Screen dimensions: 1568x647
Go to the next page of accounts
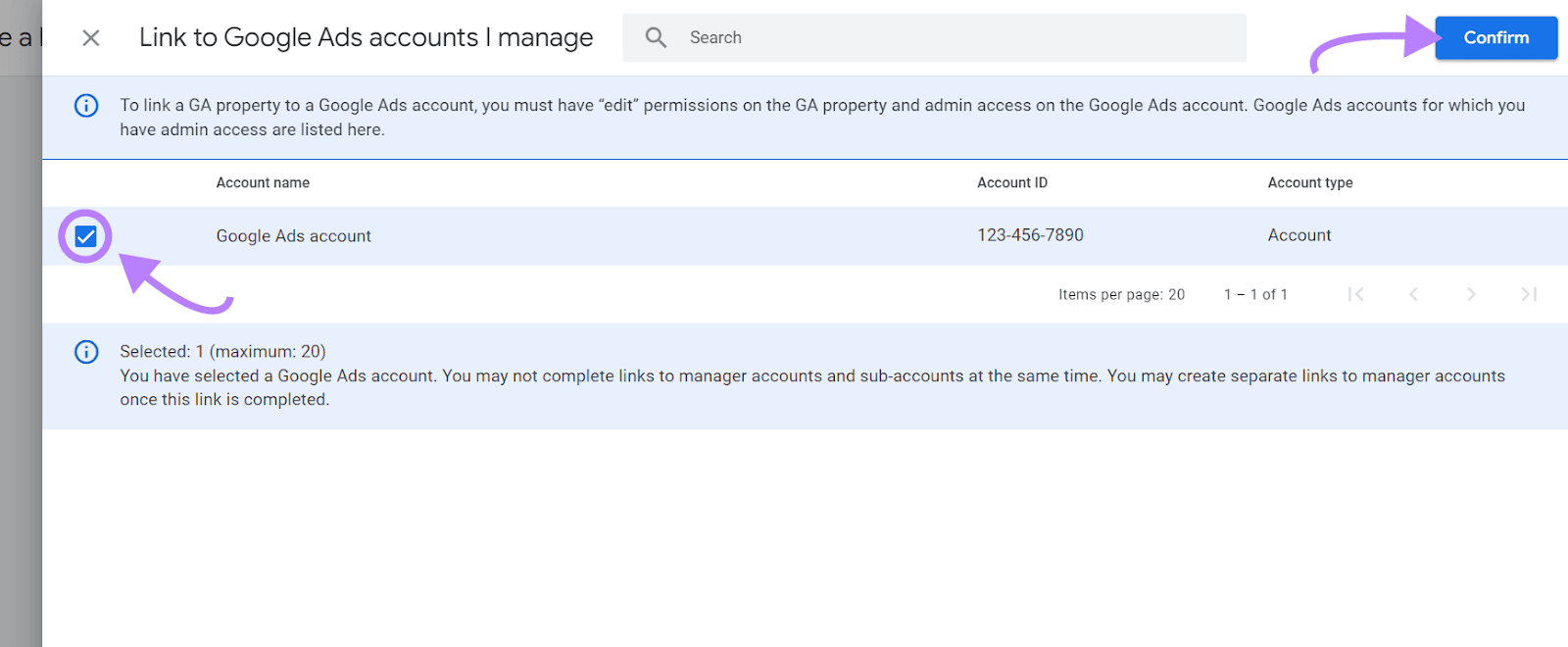tap(1471, 294)
